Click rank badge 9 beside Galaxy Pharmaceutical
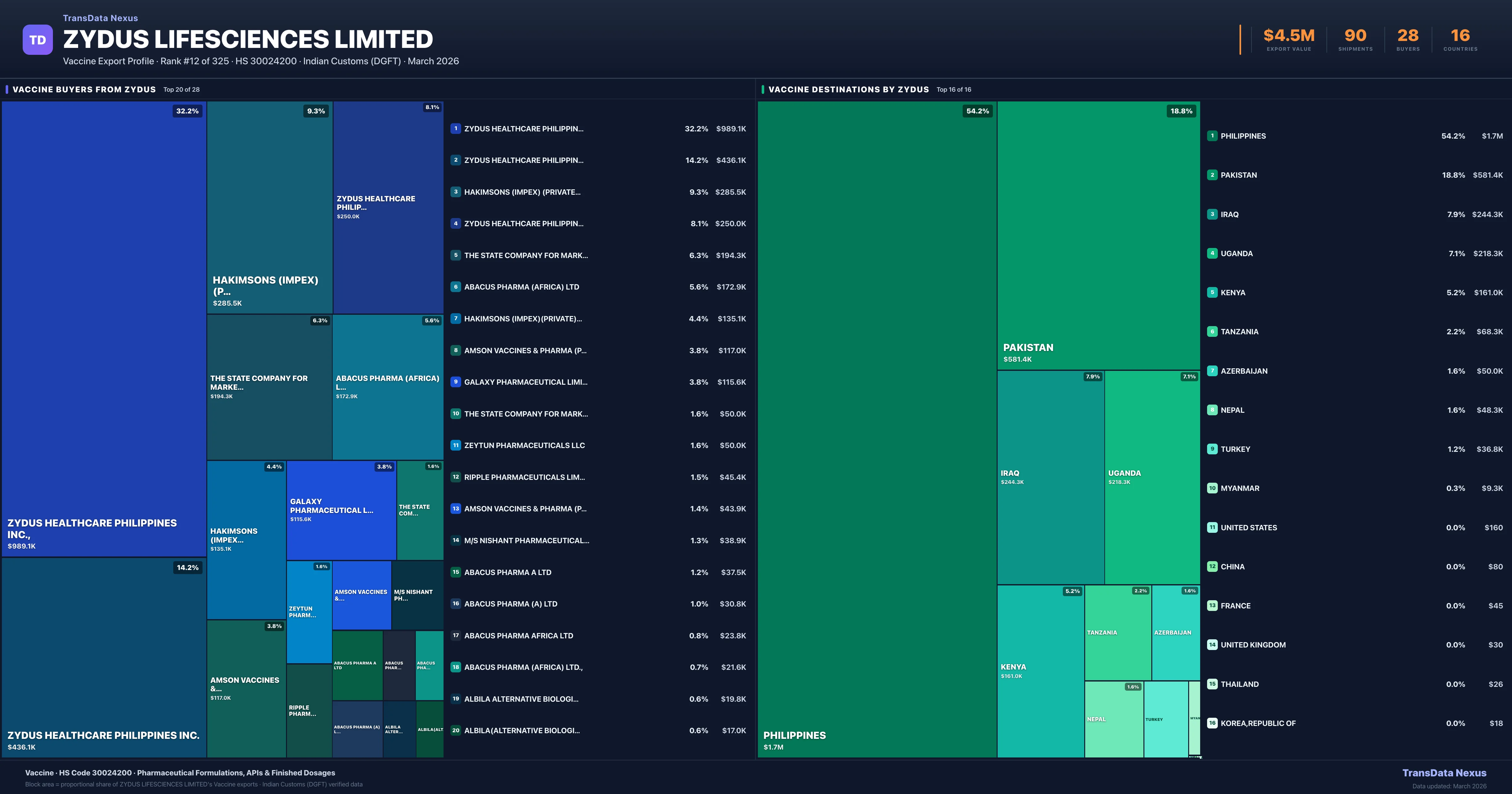1512x794 pixels. [455, 382]
